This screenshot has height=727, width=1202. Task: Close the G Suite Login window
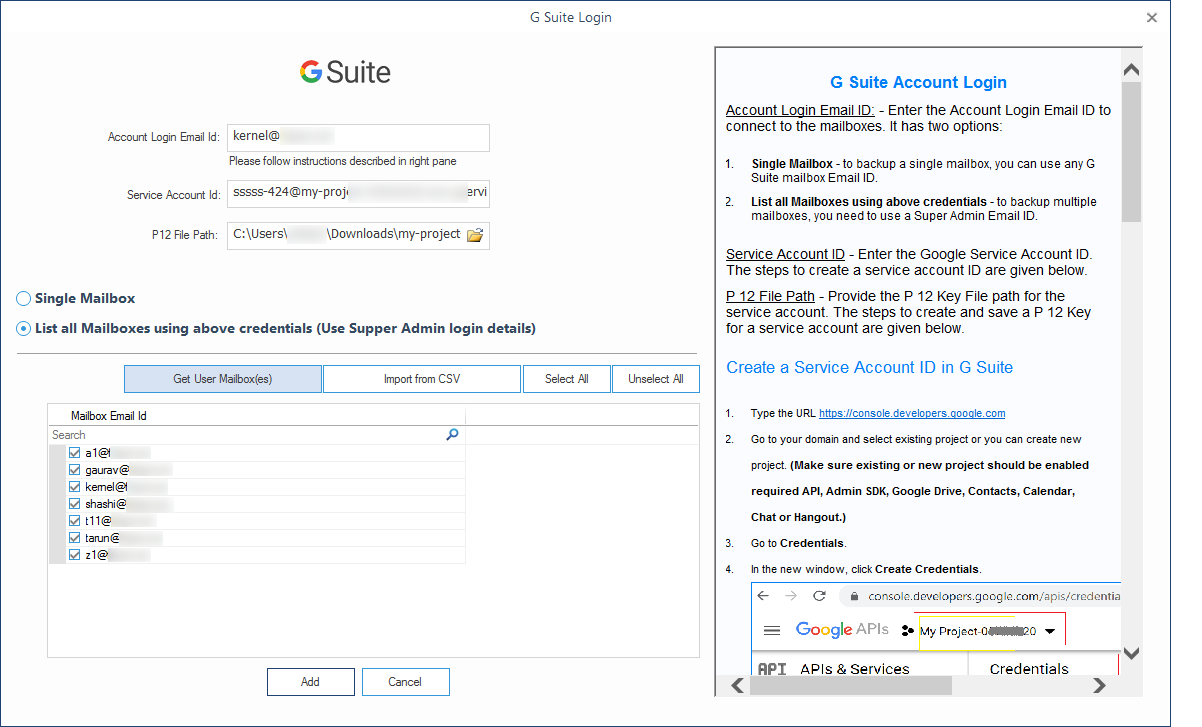coord(1151,17)
